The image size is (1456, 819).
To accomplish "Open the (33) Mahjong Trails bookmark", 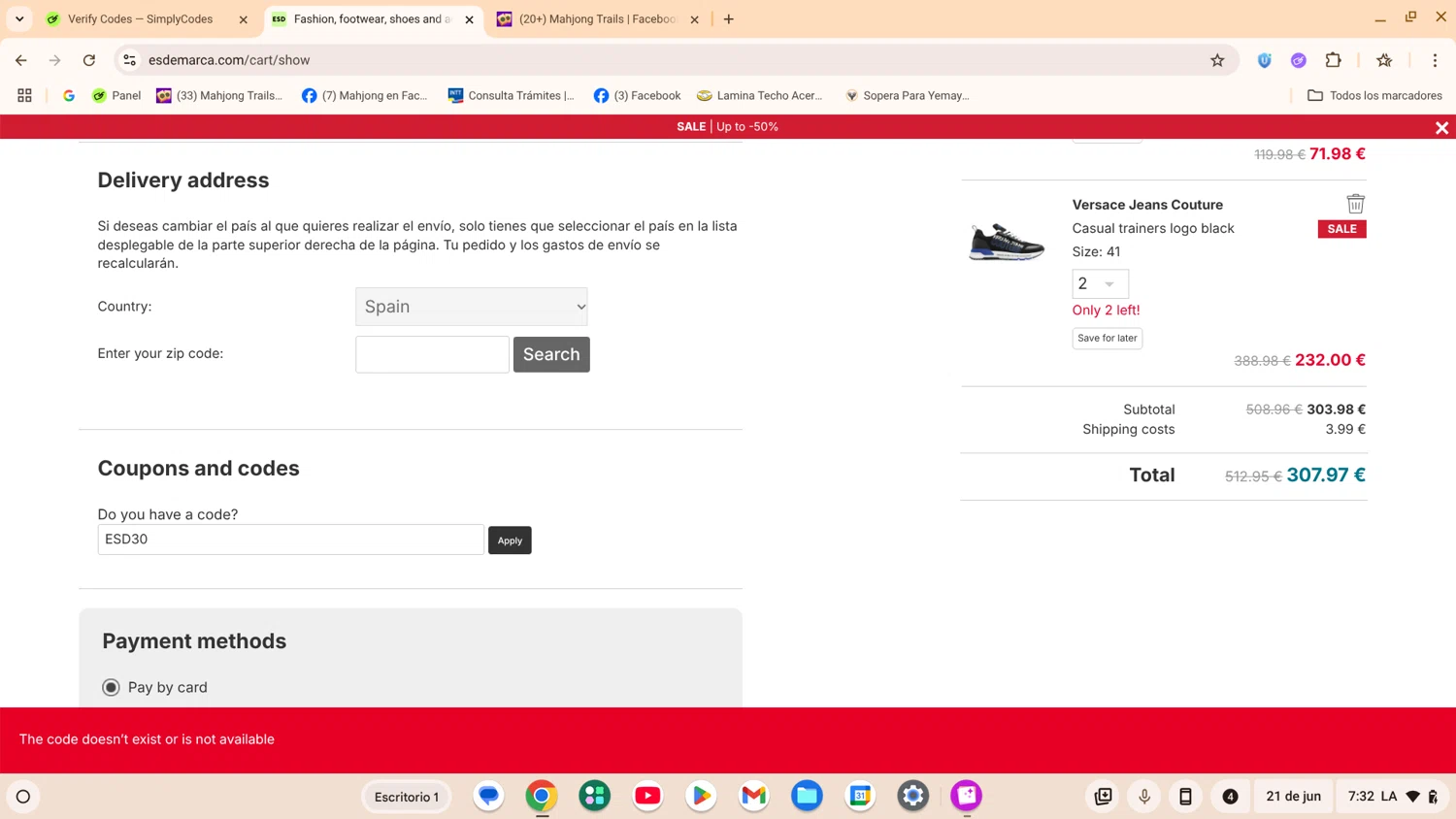I will [220, 95].
